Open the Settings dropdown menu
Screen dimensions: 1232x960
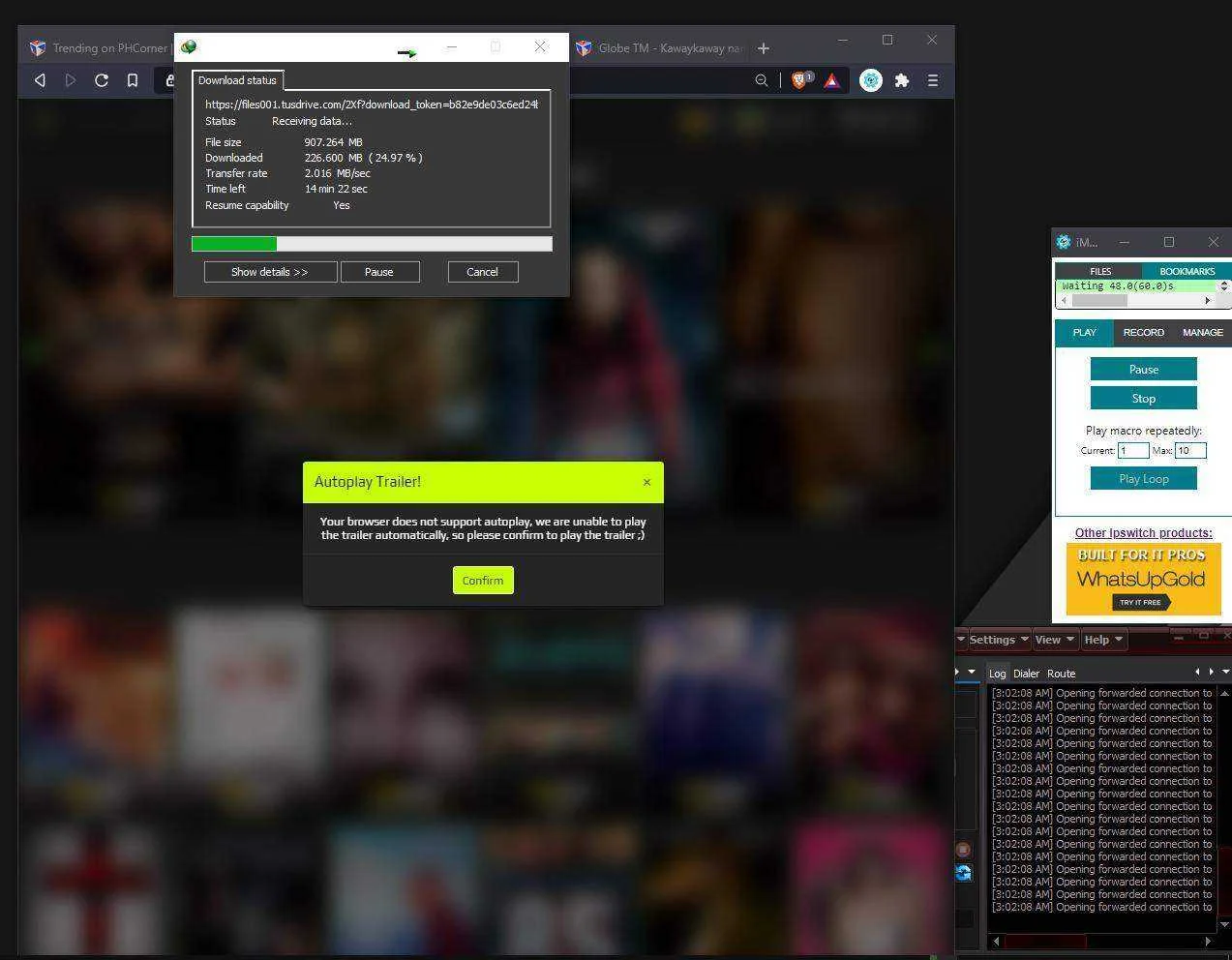(999, 640)
